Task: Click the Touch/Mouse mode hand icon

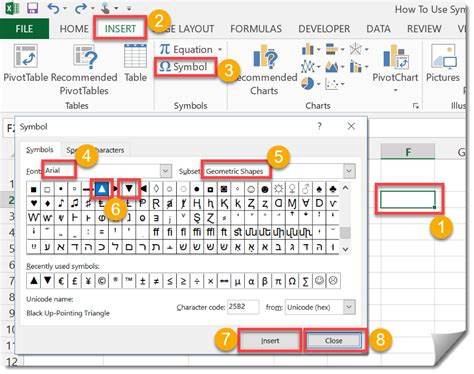Action: [x=106, y=8]
